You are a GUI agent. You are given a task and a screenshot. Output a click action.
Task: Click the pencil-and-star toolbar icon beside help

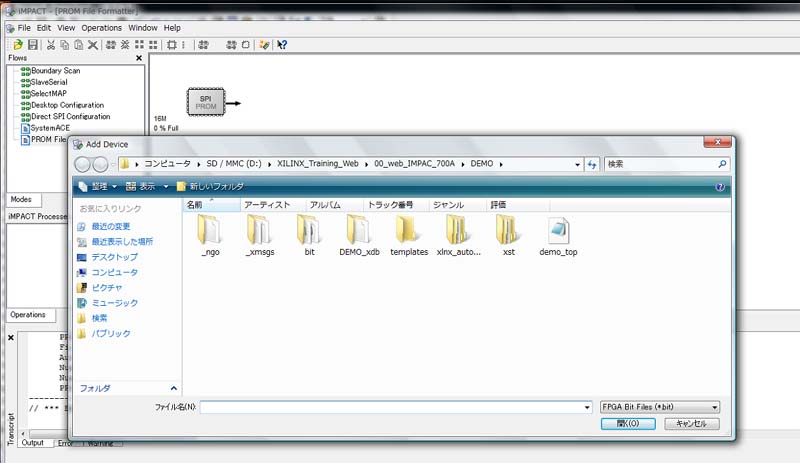(264, 45)
